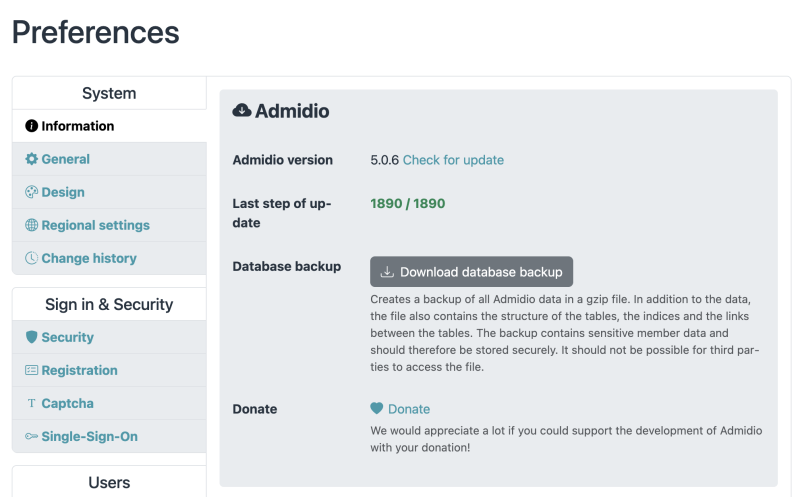This screenshot has height=497, width=800.
Task: Open Regional settings in sidebar
Action: [95, 225]
